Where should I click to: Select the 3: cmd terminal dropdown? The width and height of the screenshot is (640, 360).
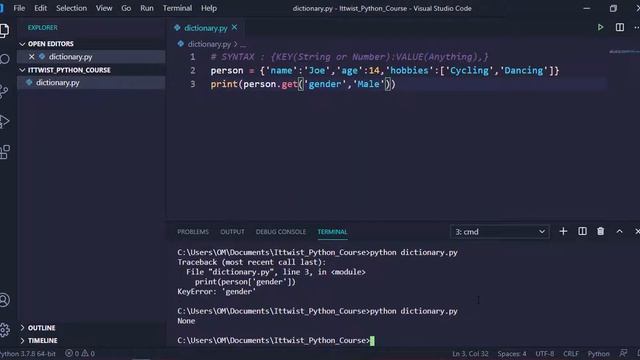point(500,232)
